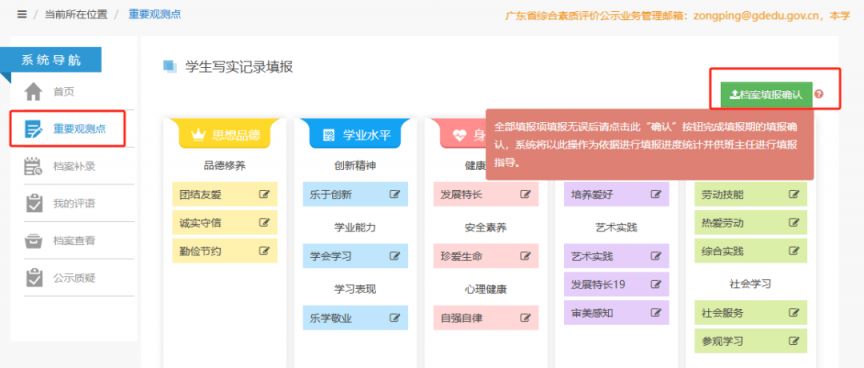
Task: Edit icon for 团结友爱
Action: [264, 194]
